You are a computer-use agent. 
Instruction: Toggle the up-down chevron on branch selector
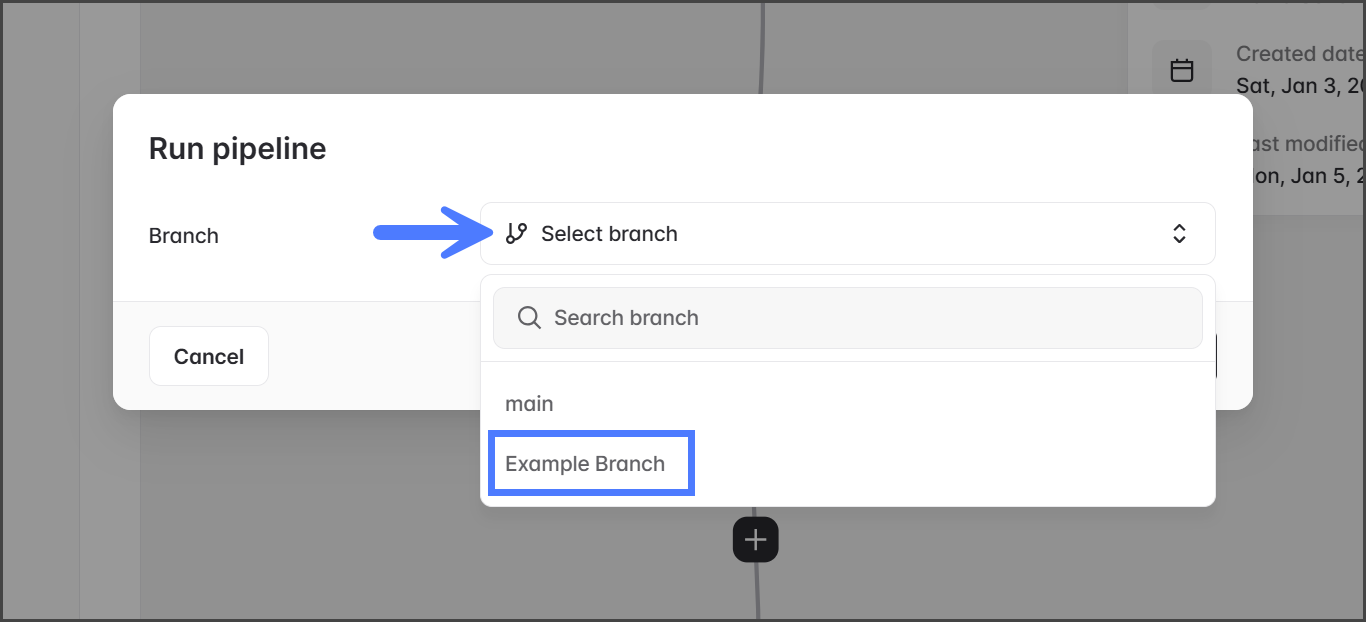pyautogui.click(x=1179, y=234)
